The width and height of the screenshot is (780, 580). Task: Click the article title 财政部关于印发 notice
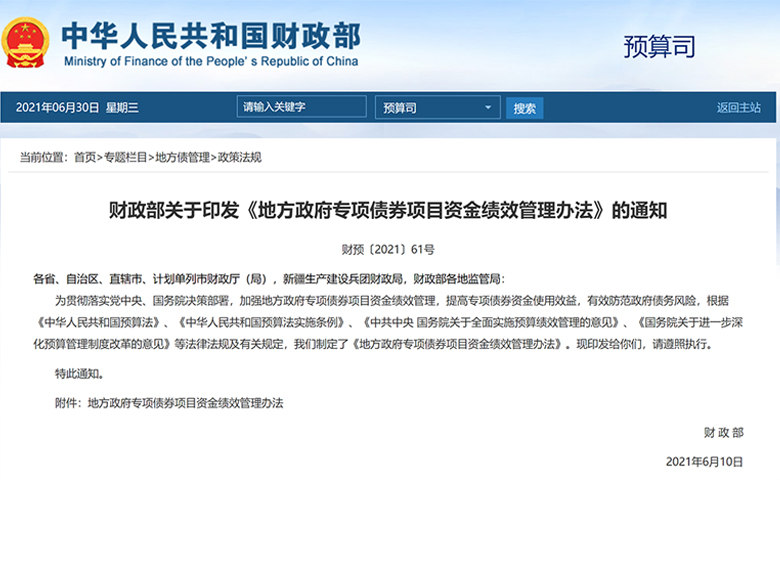(x=388, y=210)
